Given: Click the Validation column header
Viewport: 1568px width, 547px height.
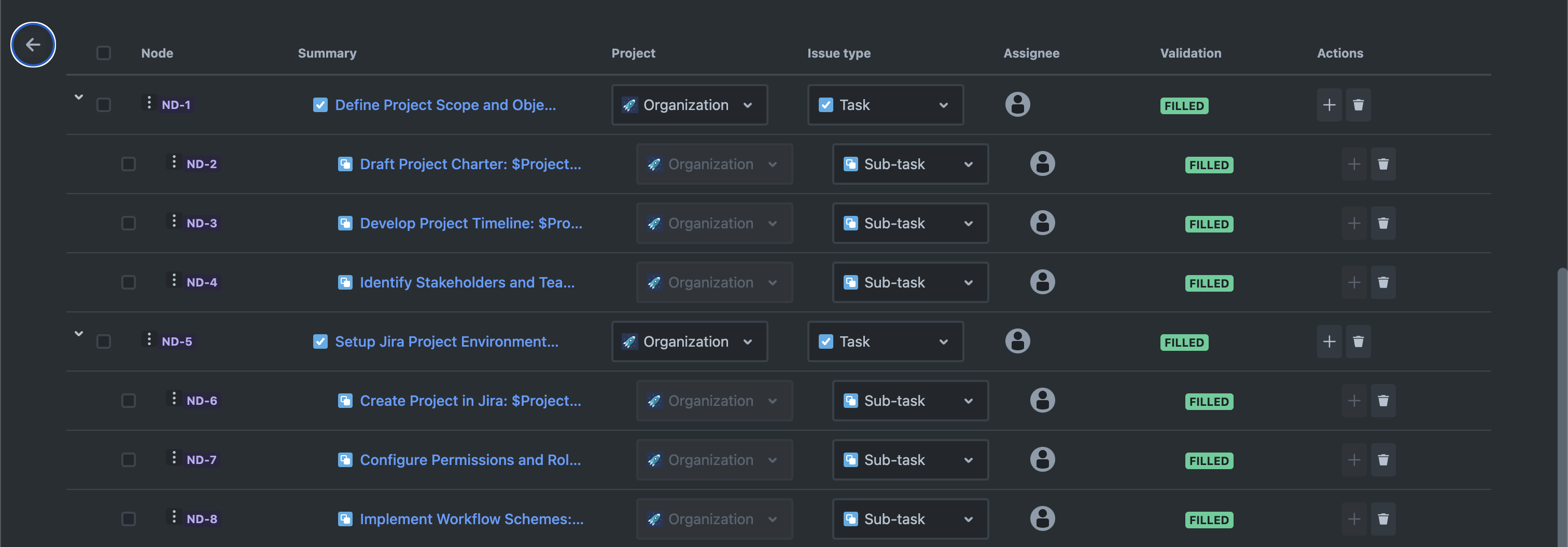Looking at the screenshot, I should coord(1190,53).
